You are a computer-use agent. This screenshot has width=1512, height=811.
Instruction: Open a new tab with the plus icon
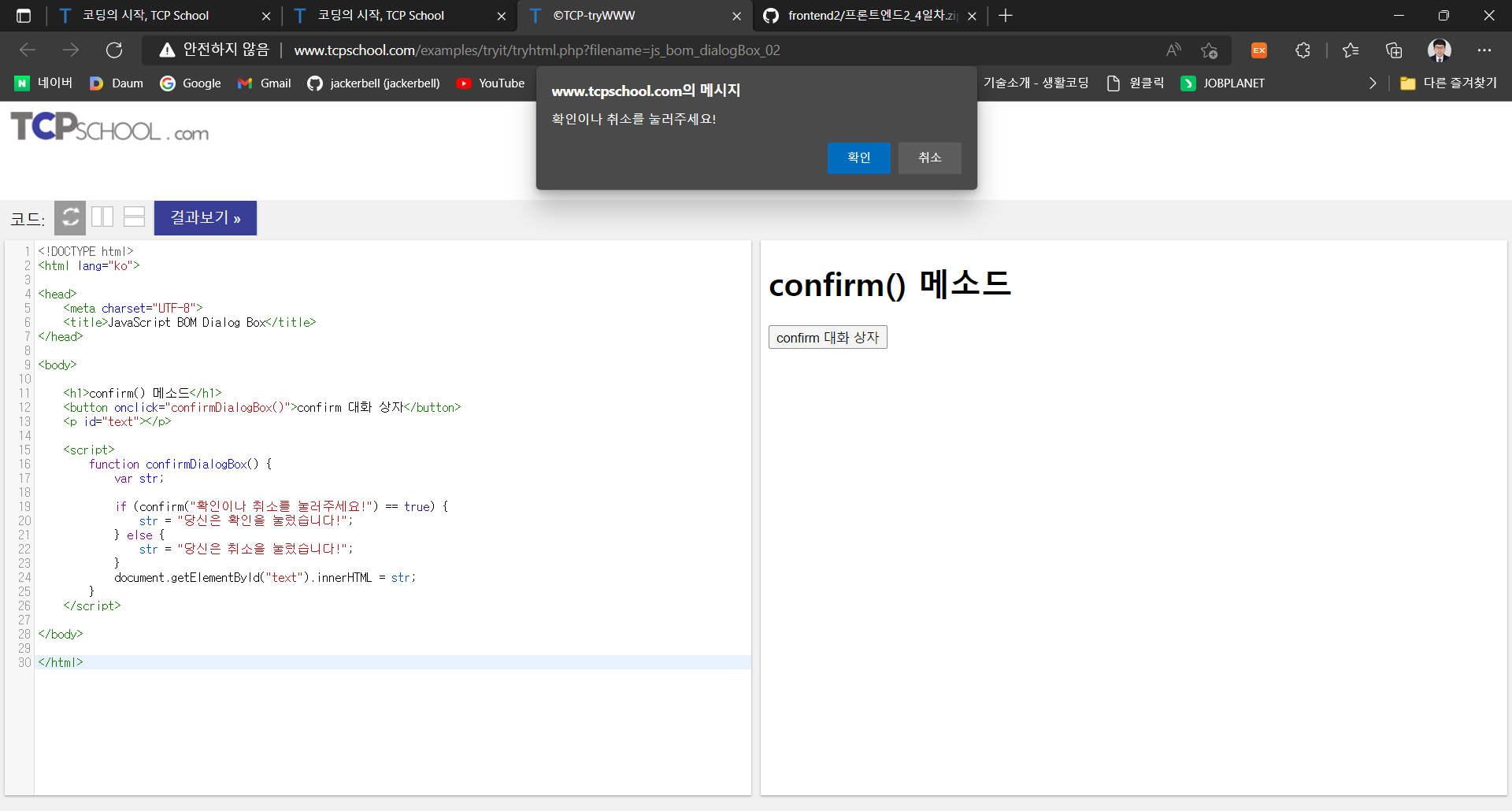1006,16
